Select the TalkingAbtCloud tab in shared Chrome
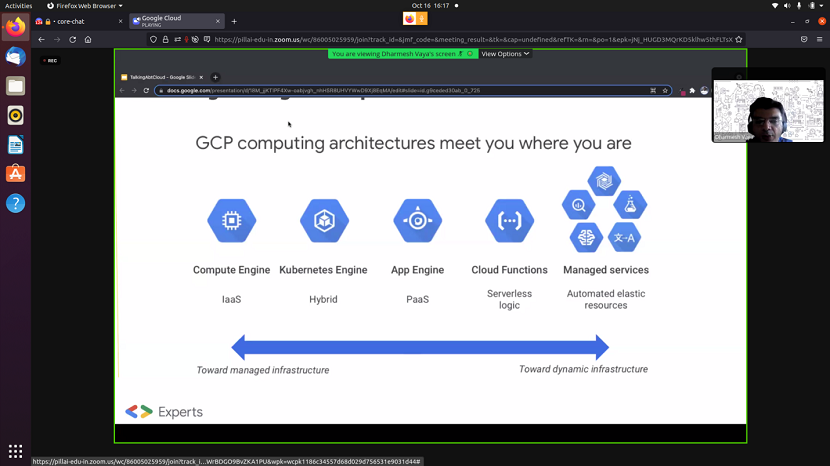Viewport: 830px width, 466px height. tap(162, 77)
